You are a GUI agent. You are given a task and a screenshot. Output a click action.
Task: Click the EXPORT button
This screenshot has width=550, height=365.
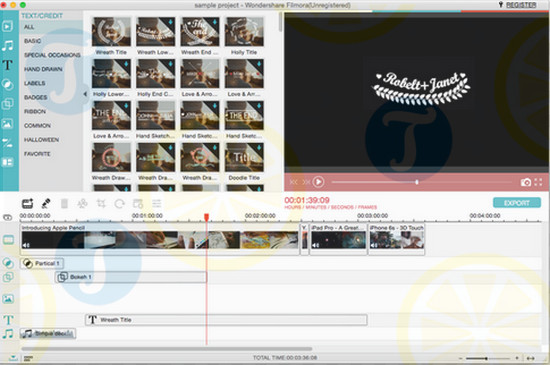pyautogui.click(x=517, y=203)
